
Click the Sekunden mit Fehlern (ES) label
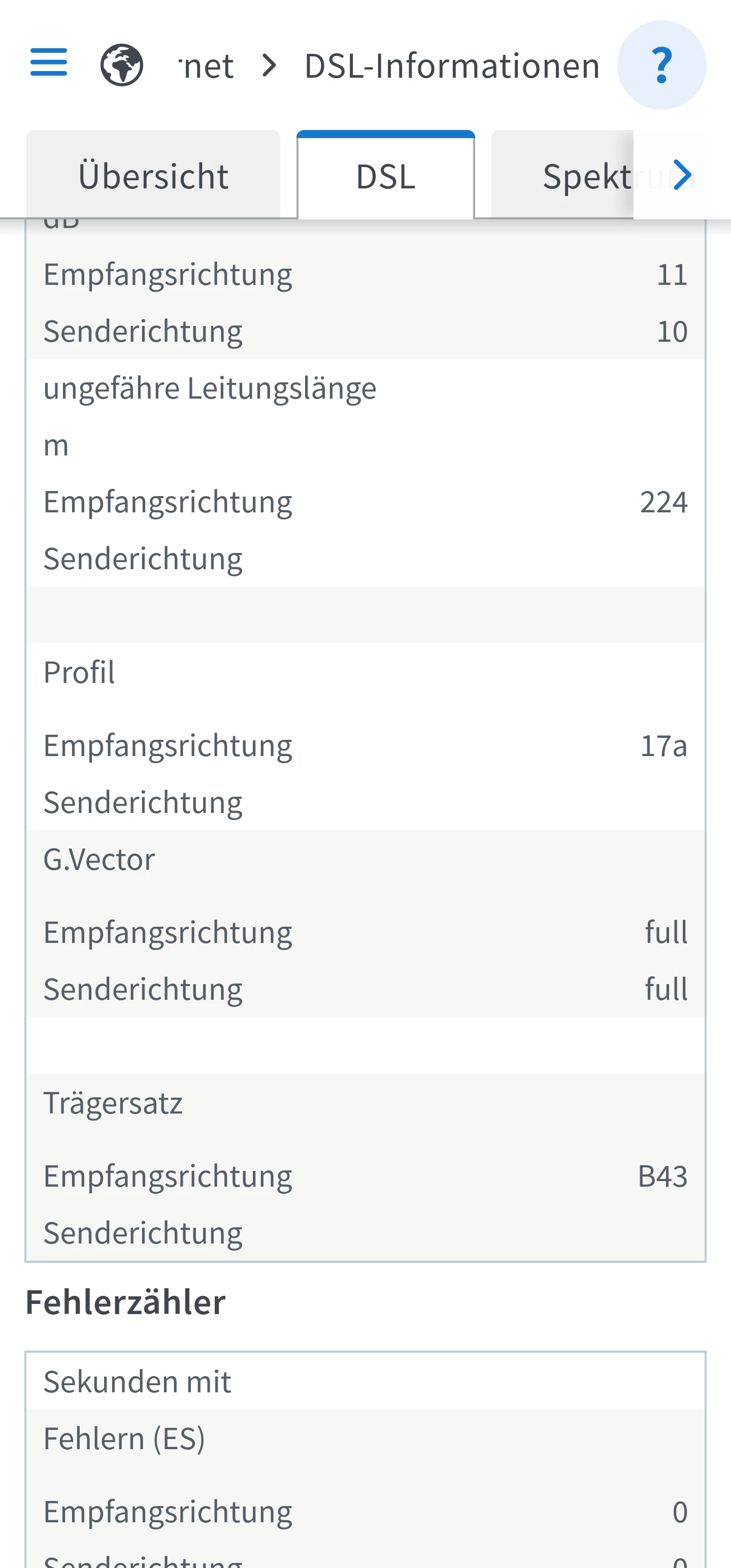pyautogui.click(x=138, y=1410)
